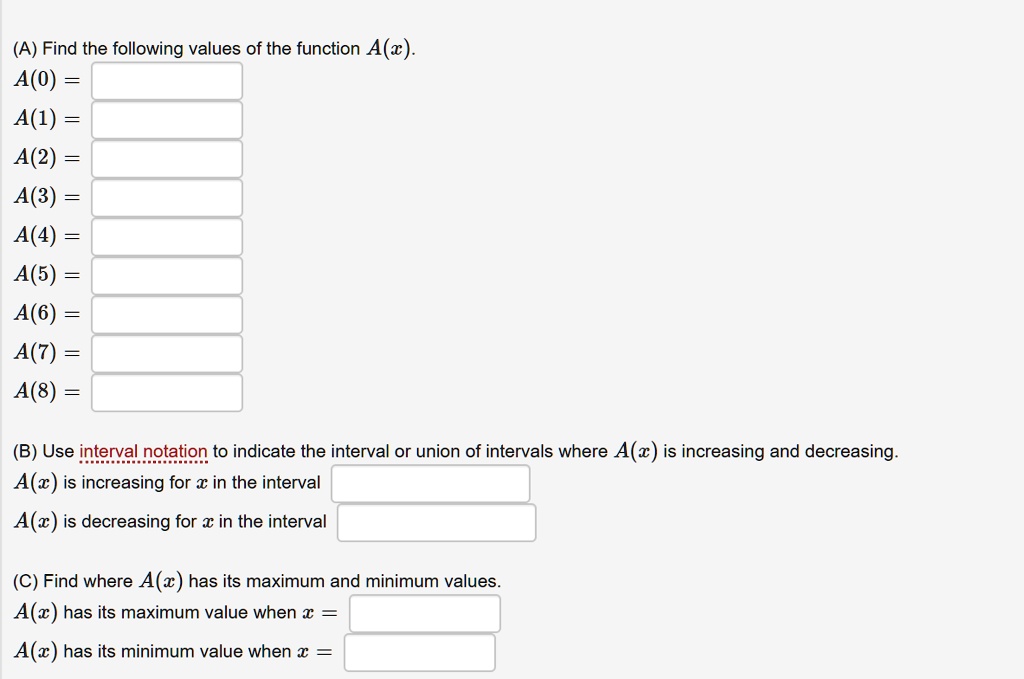Click the minimum value answer box
Screen dimensions: 1024x679
[x=420, y=652]
